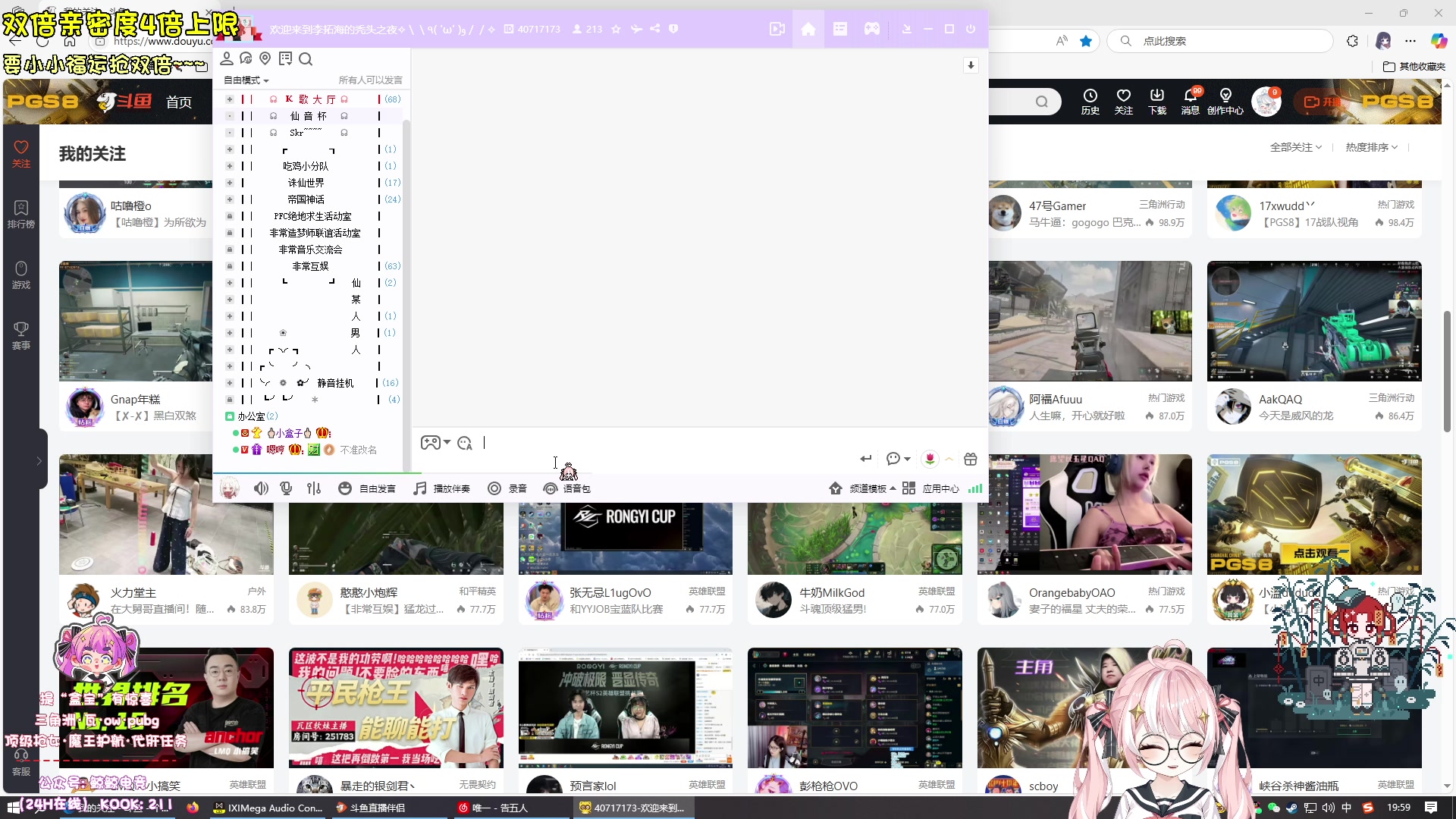1456x819 pixels.
Task: Open the video camera tab in YY header
Action: 777,29
